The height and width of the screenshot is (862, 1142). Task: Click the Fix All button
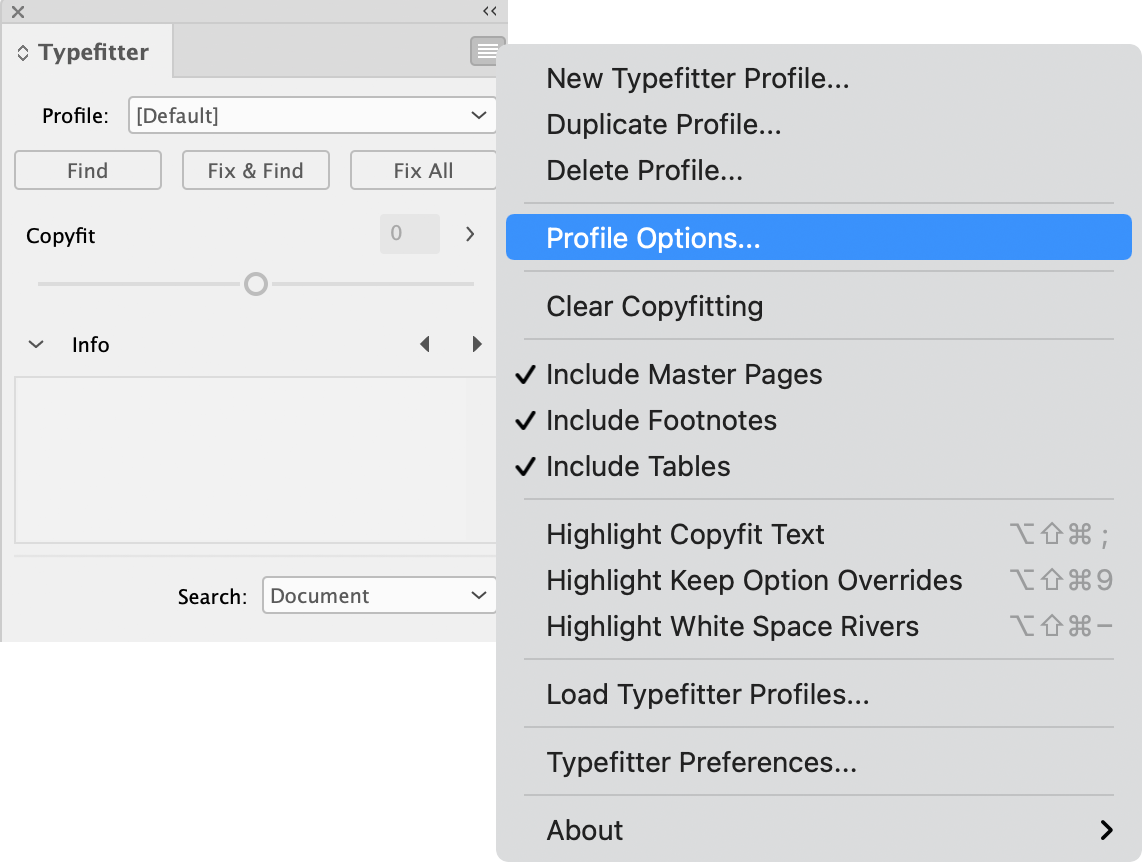[423, 170]
